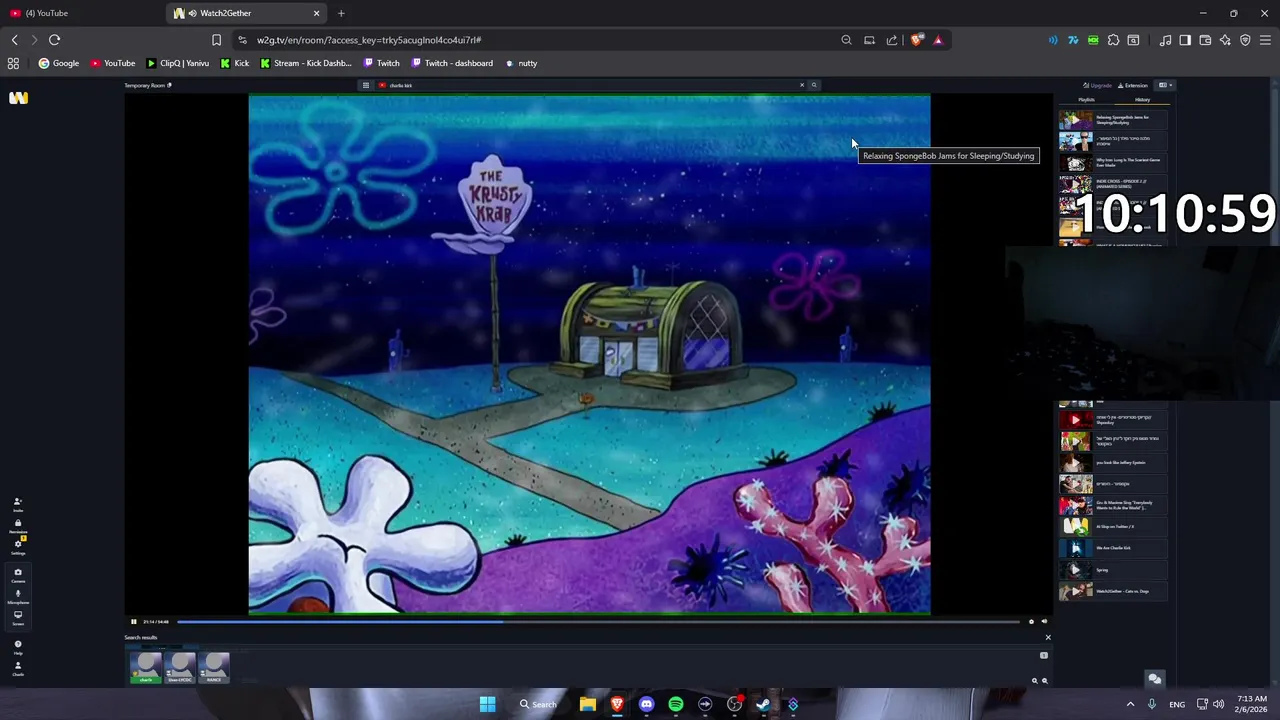The image size is (1280, 720).
Task: Close the Watch2Gether browser tab
Action: coord(317,13)
